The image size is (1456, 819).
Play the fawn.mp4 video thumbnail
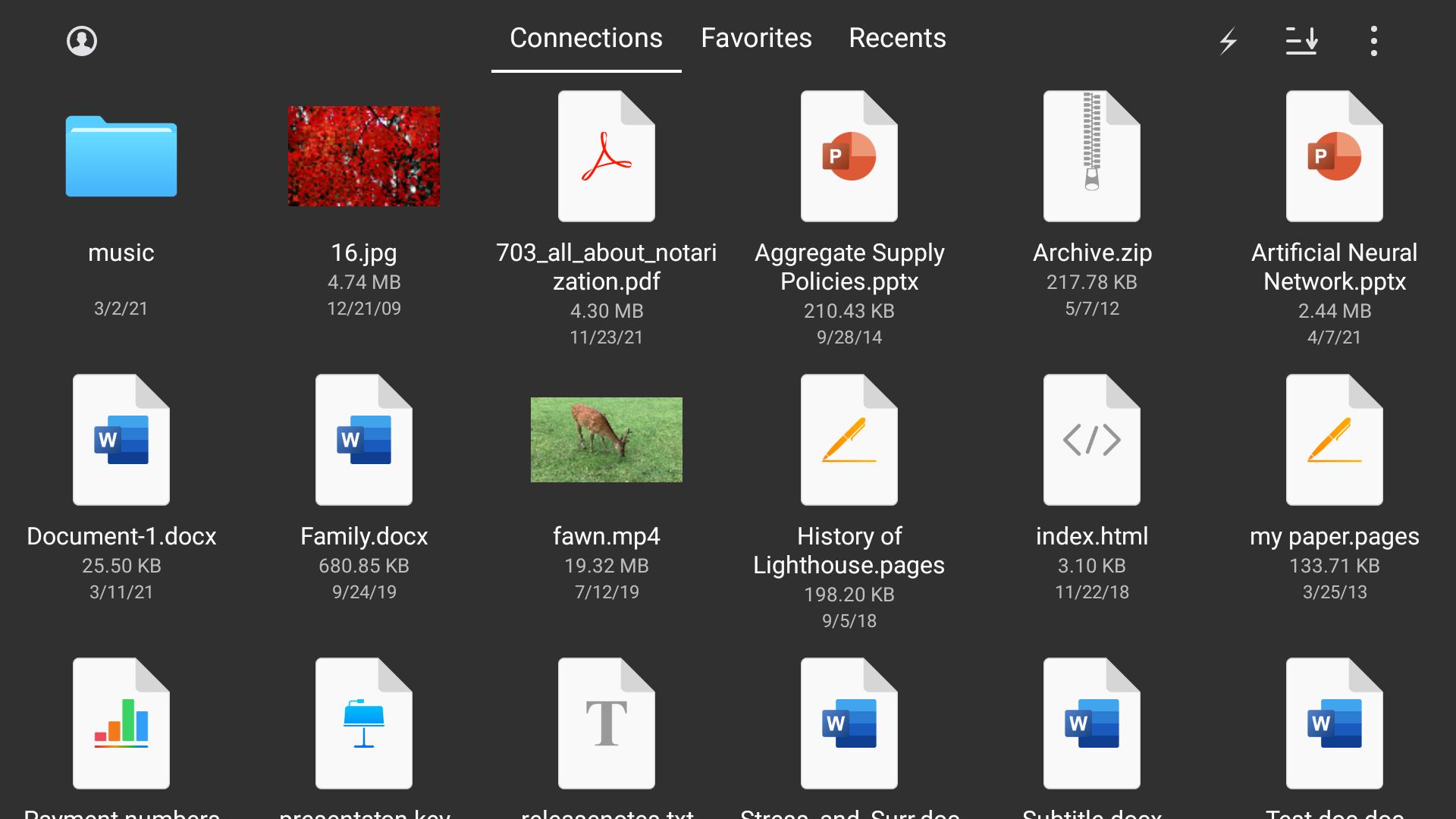(x=607, y=440)
